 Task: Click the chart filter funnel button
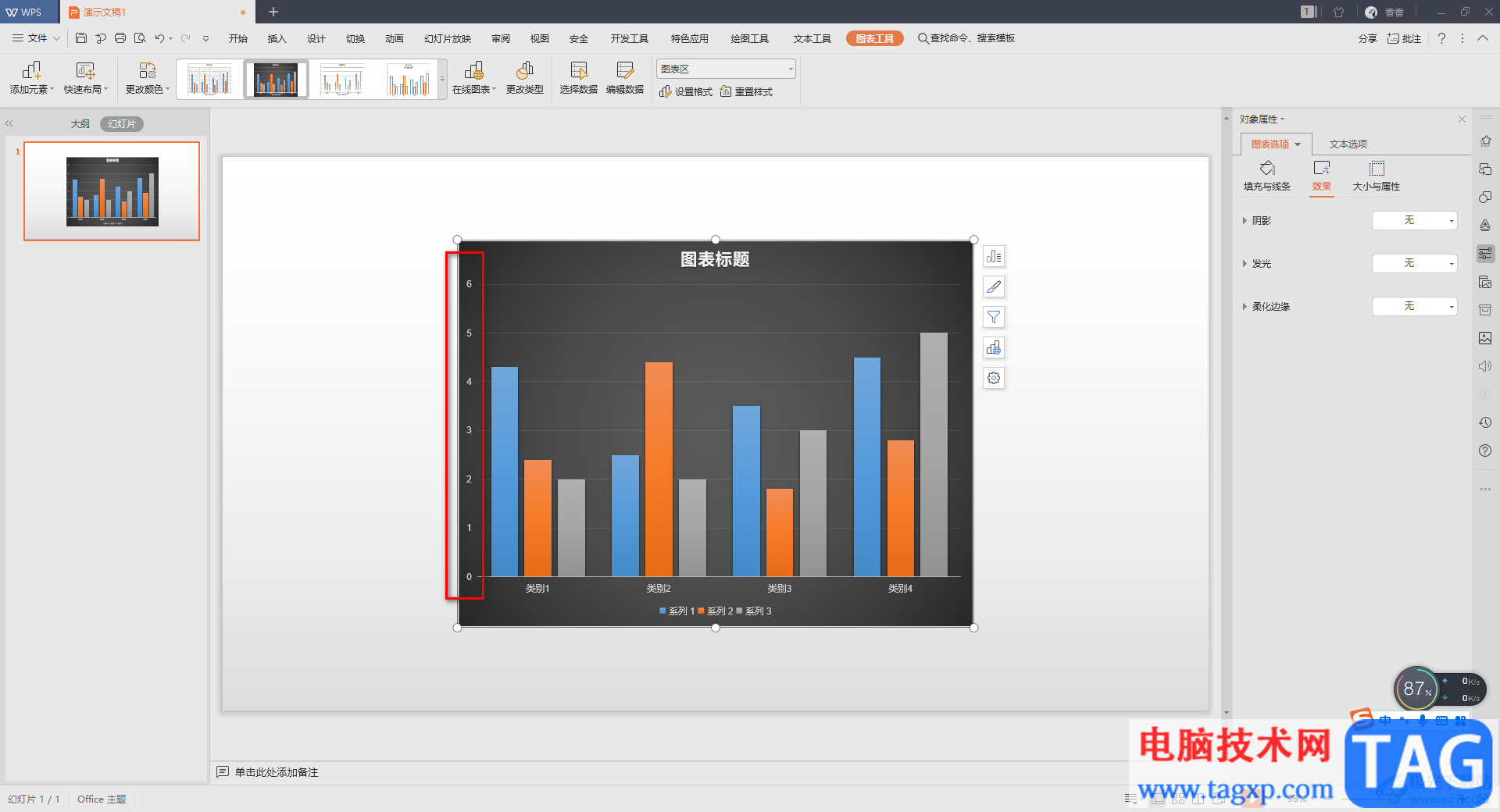994,317
